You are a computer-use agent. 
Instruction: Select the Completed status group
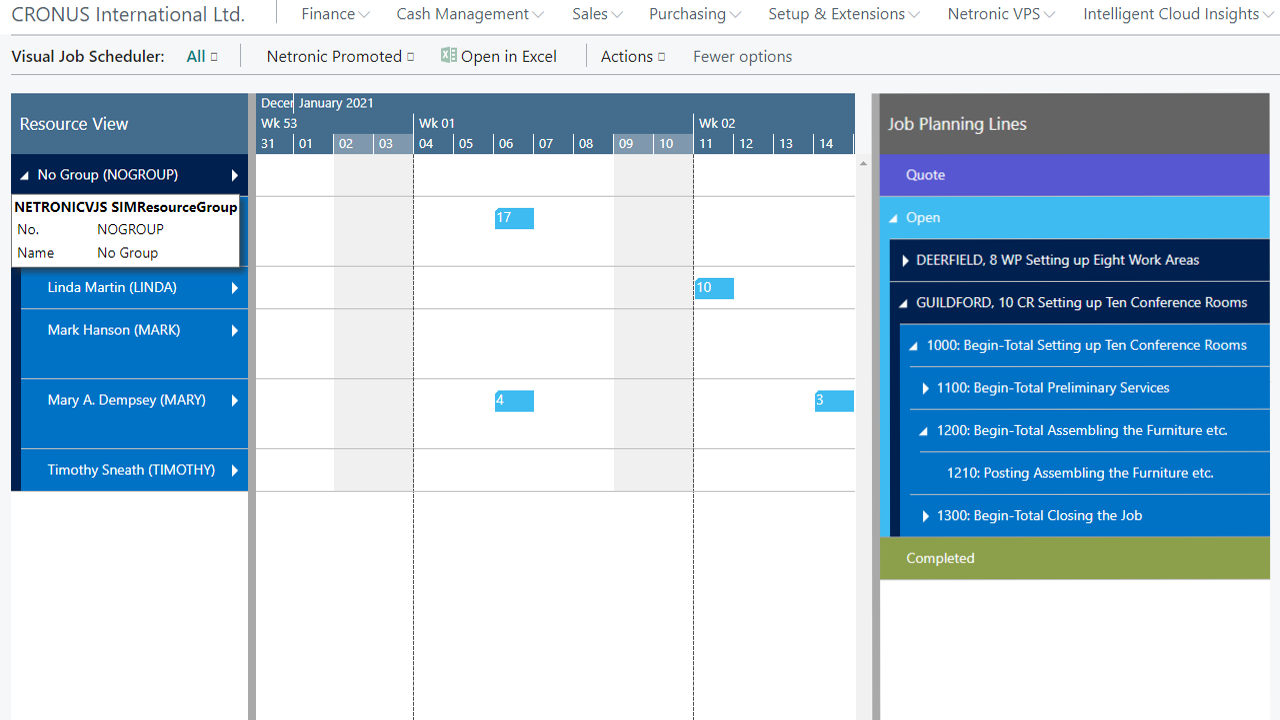coord(1075,558)
